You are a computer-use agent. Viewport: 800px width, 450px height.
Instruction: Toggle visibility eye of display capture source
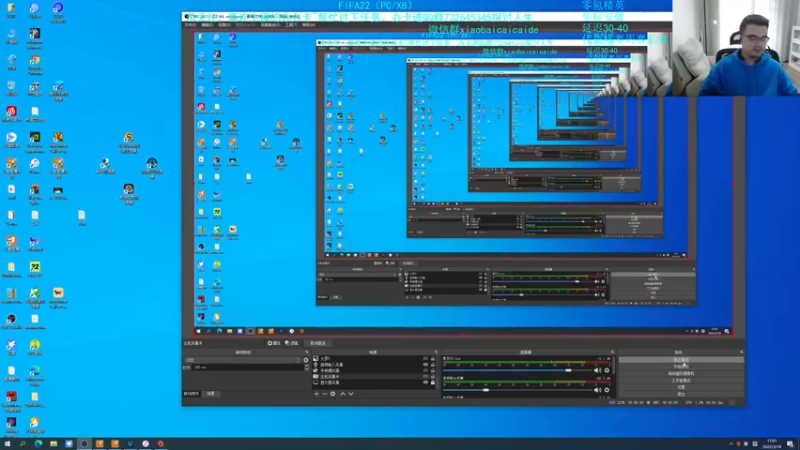click(x=426, y=382)
